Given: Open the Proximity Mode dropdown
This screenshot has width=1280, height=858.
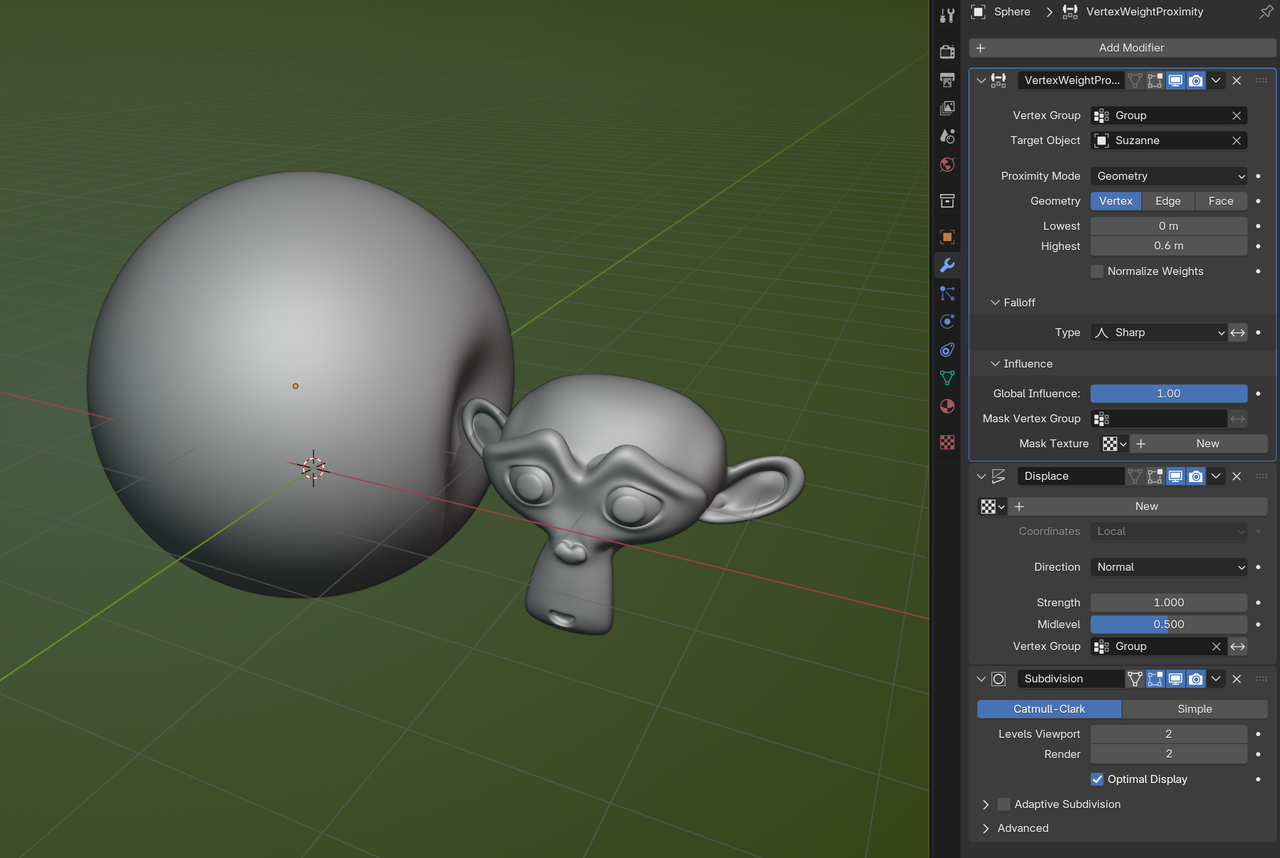Looking at the screenshot, I should point(1168,175).
